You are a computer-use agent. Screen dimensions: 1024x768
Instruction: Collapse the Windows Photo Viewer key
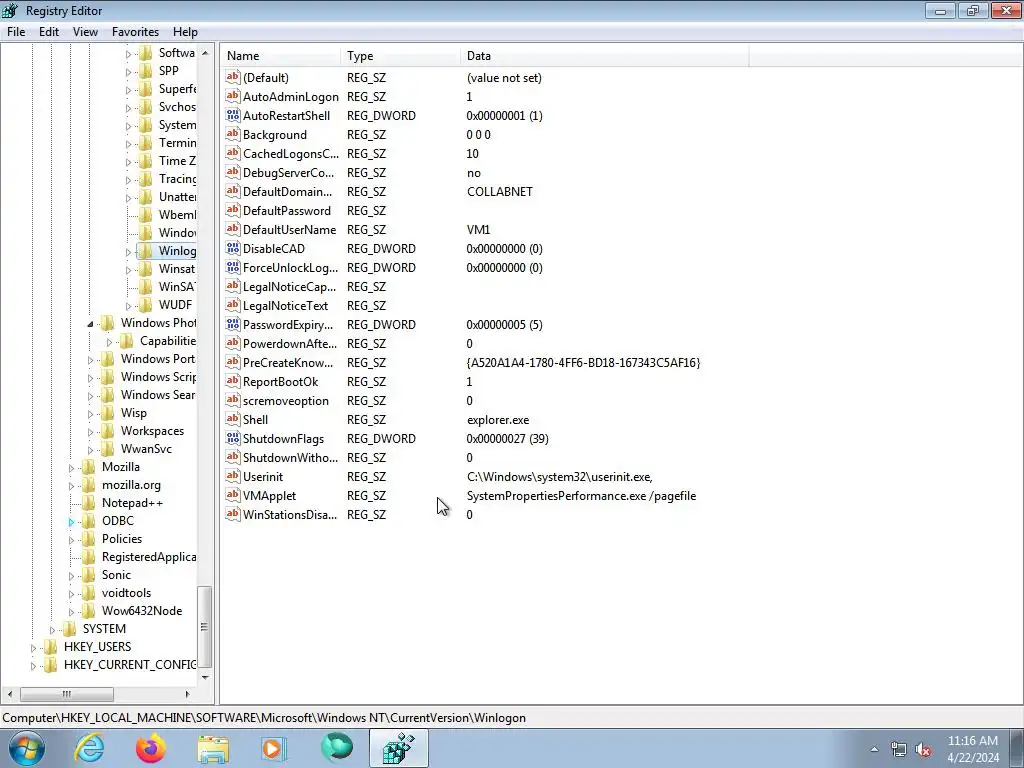click(90, 323)
